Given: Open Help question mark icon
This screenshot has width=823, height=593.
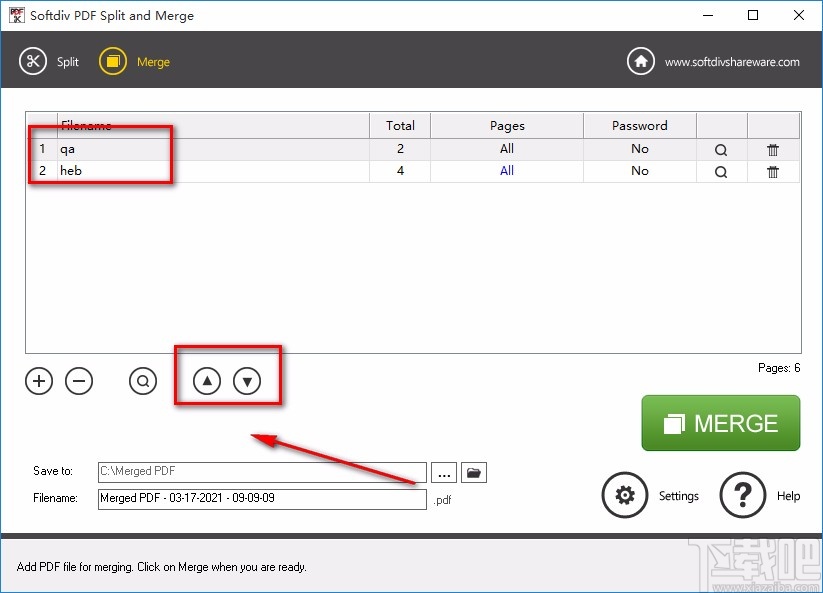Looking at the screenshot, I should coord(743,495).
